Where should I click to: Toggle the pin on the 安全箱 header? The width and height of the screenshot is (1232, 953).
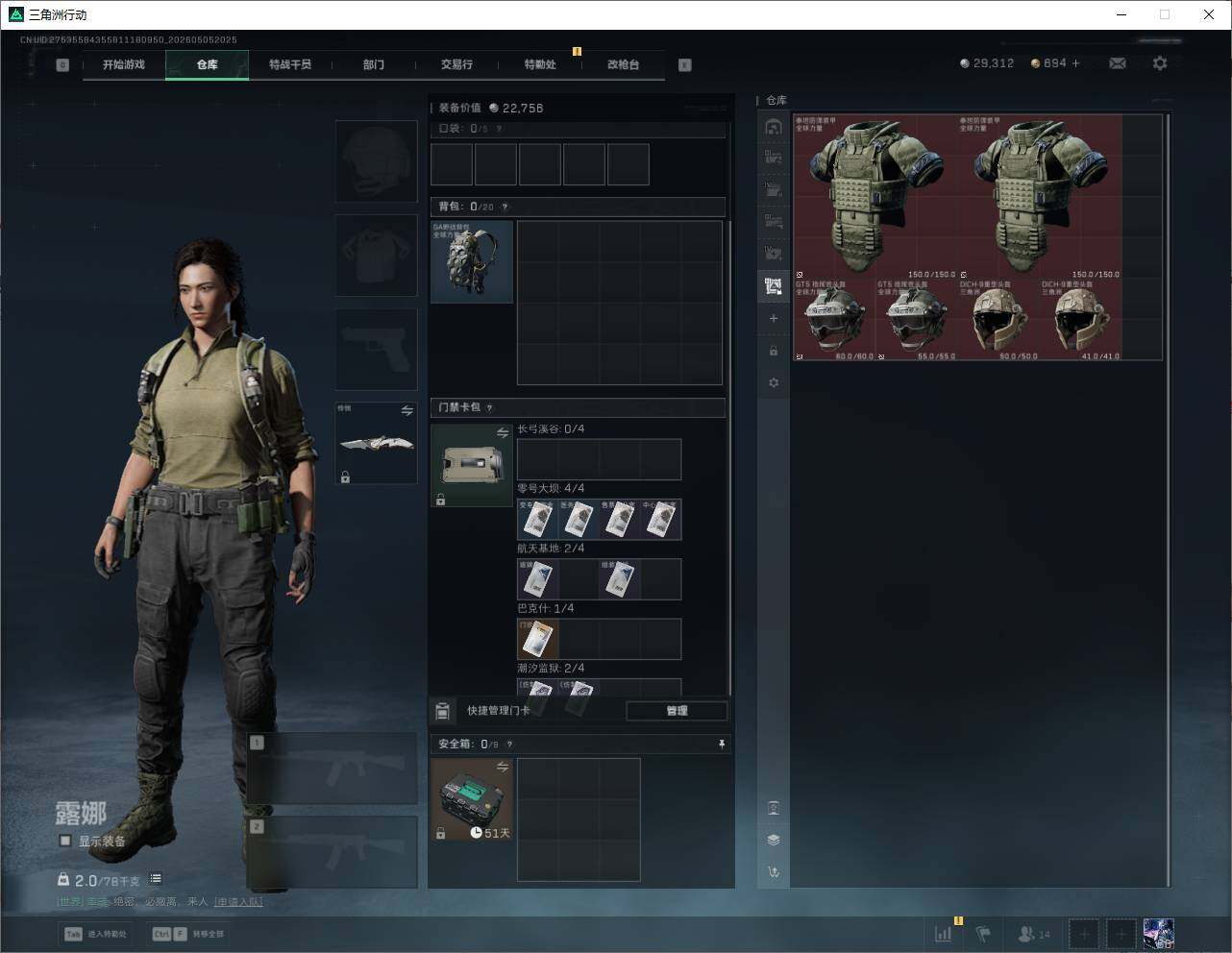pos(722,744)
